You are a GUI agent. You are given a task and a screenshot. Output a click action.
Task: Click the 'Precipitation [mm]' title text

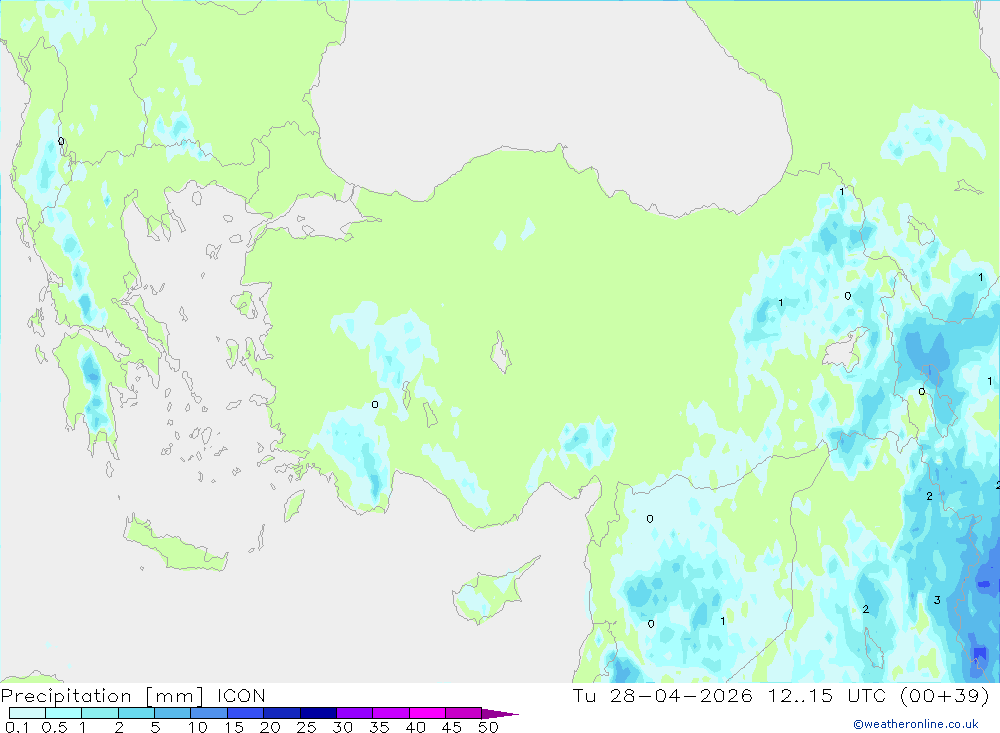102,696
